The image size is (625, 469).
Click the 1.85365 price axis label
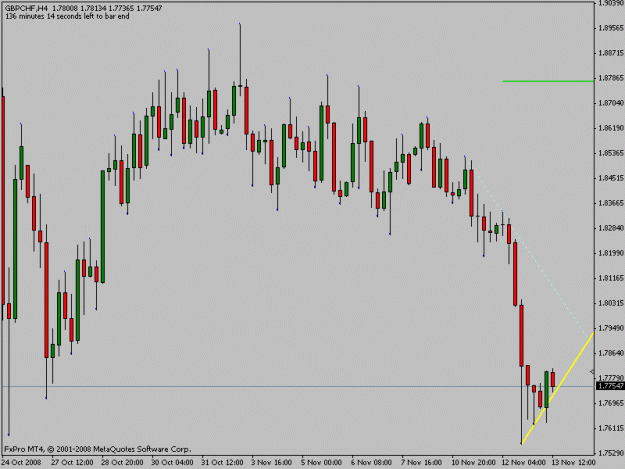point(611,153)
